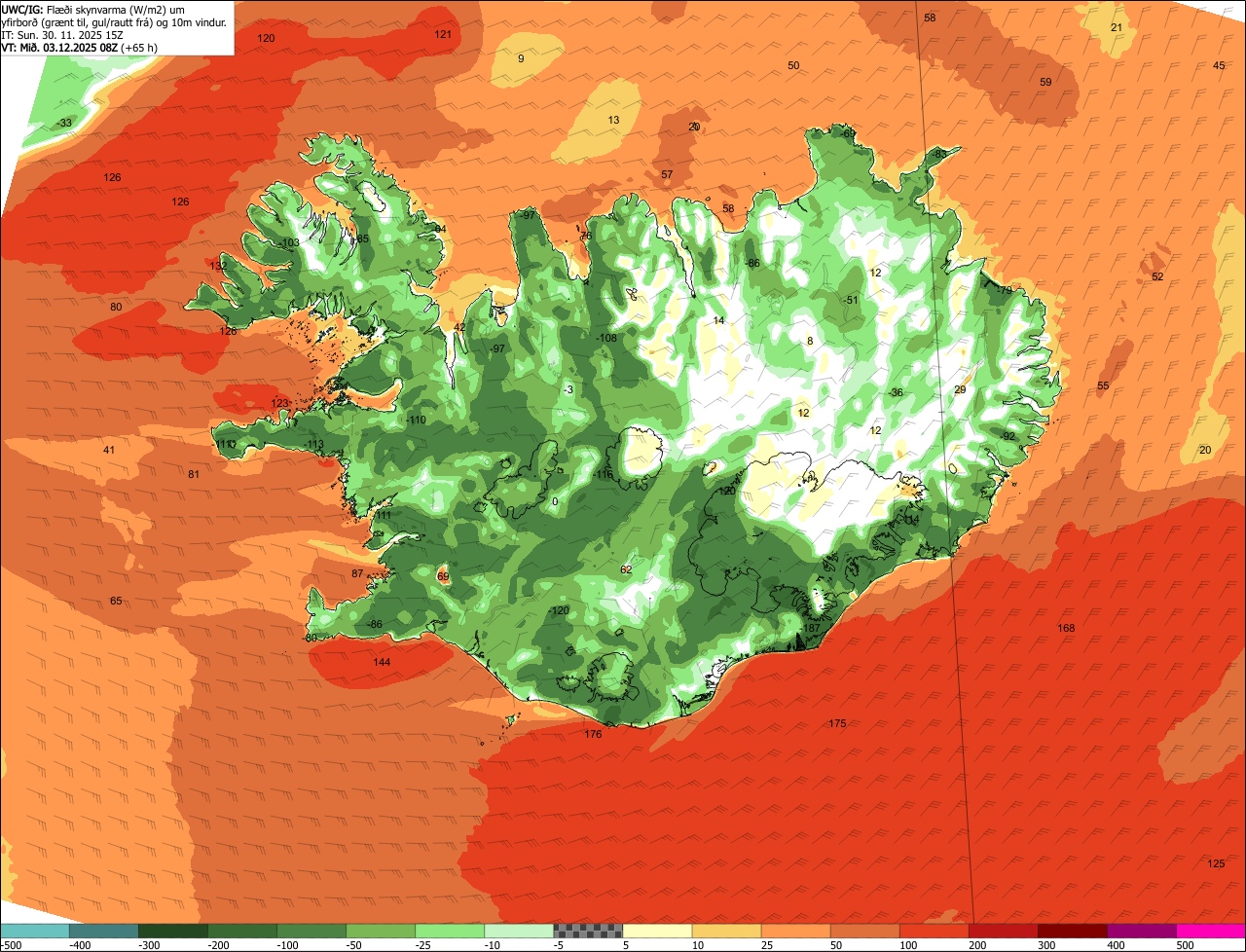Click the flux value '-33' in the northwest corner
This screenshot has height=952, width=1246.
click(64, 123)
